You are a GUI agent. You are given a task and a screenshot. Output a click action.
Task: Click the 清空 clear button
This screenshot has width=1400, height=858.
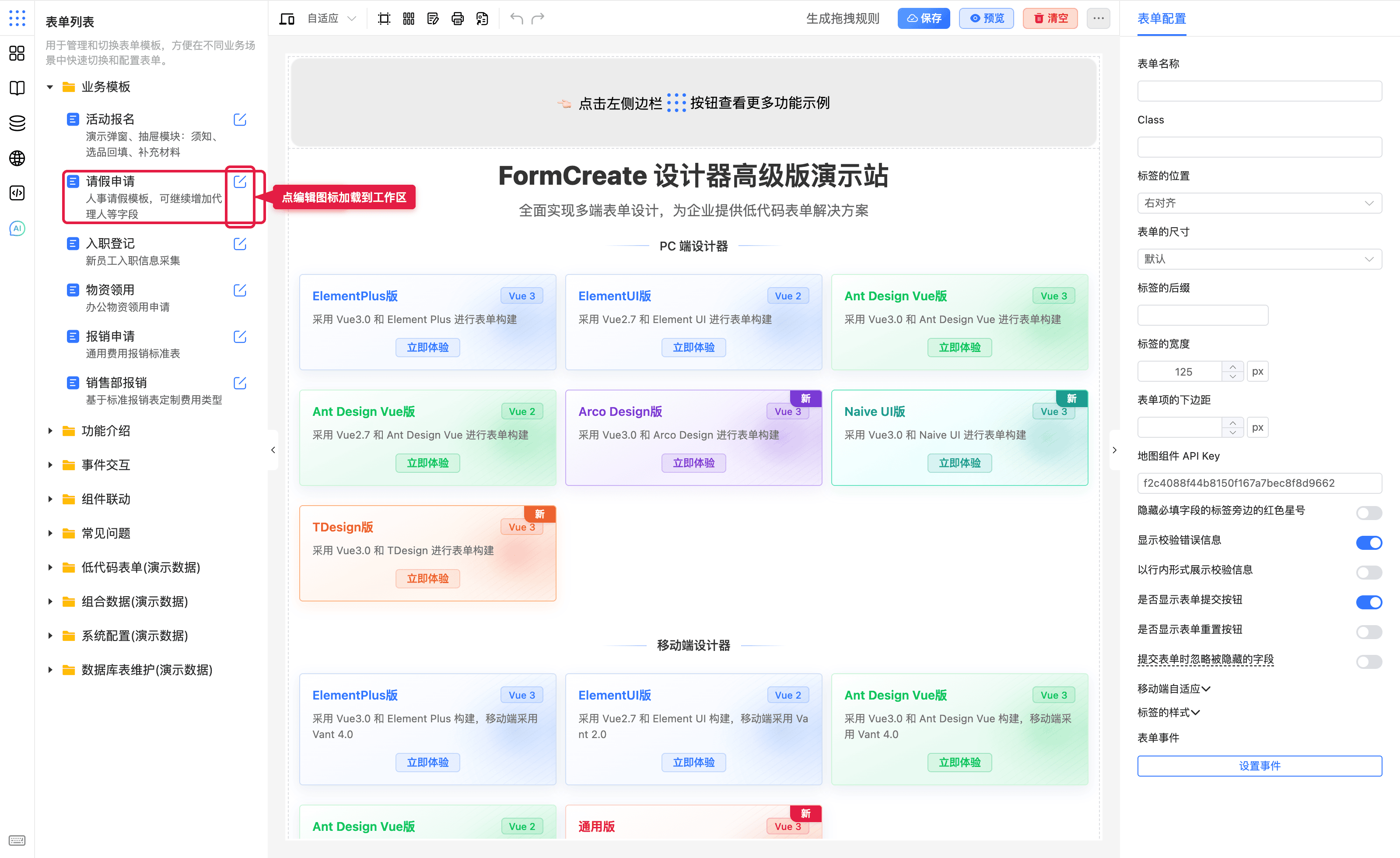point(1050,19)
